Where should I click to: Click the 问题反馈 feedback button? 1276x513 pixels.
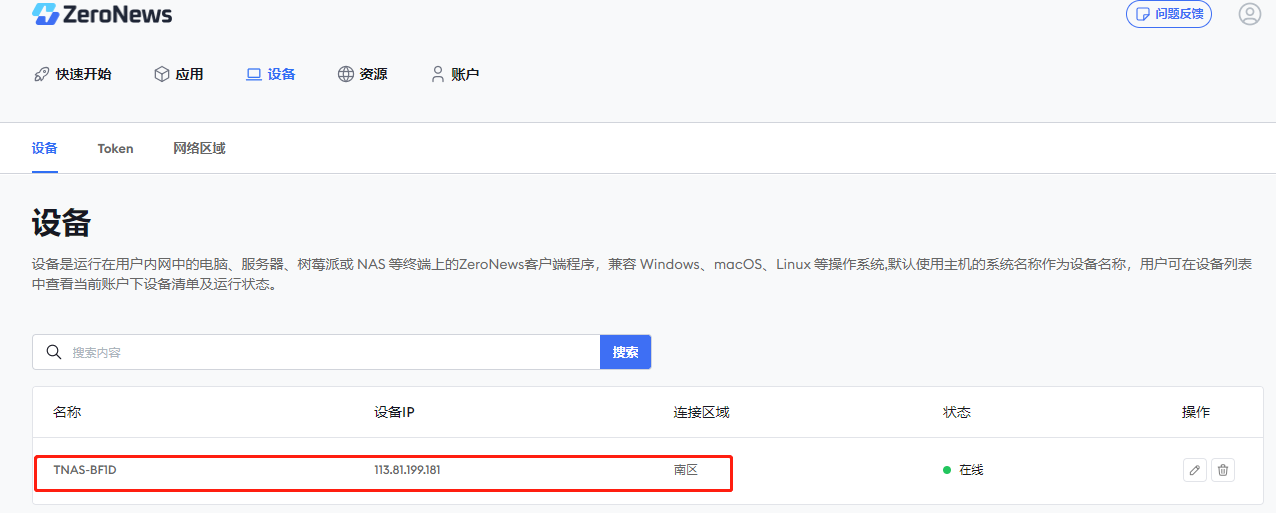click(x=1168, y=14)
